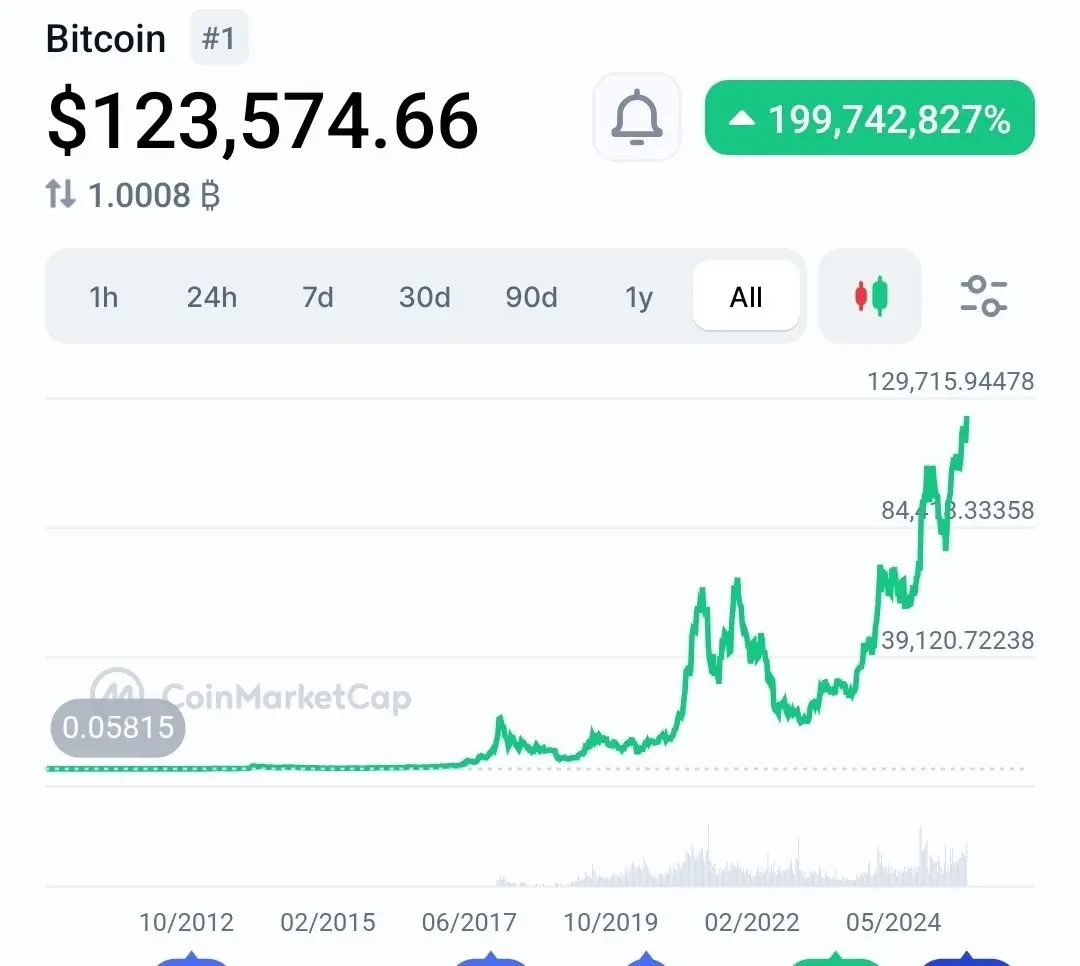Tap the small green arrow in percentage badge
The height and width of the screenshot is (966, 1080).
[742, 119]
